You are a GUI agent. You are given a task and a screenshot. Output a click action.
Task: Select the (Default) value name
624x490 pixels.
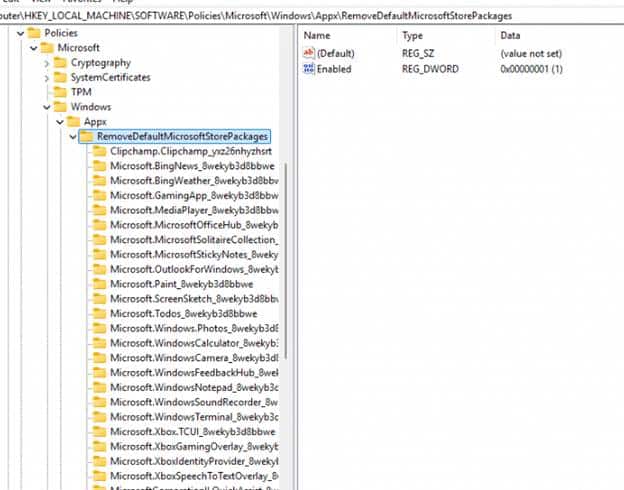[x=335, y=53]
